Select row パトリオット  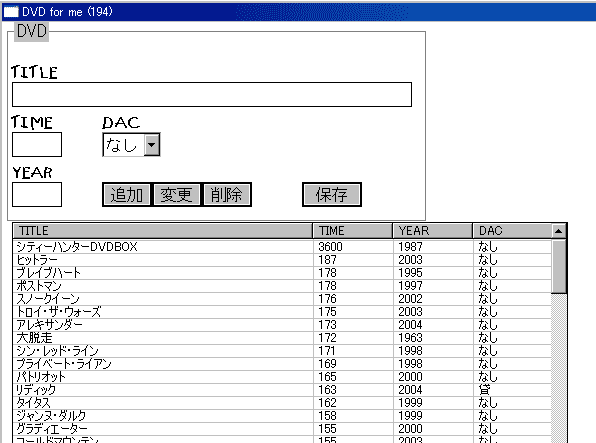point(282,376)
